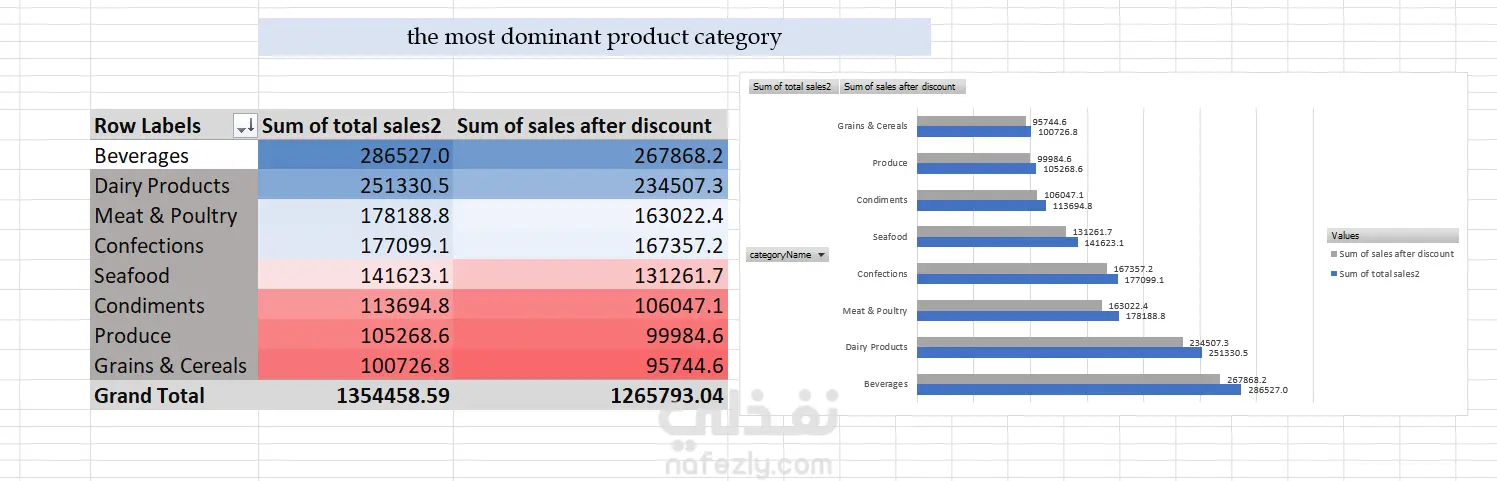Select the blue Beverages bar in chart
Viewport: 1497px width, 481px height.
pos(1078,390)
